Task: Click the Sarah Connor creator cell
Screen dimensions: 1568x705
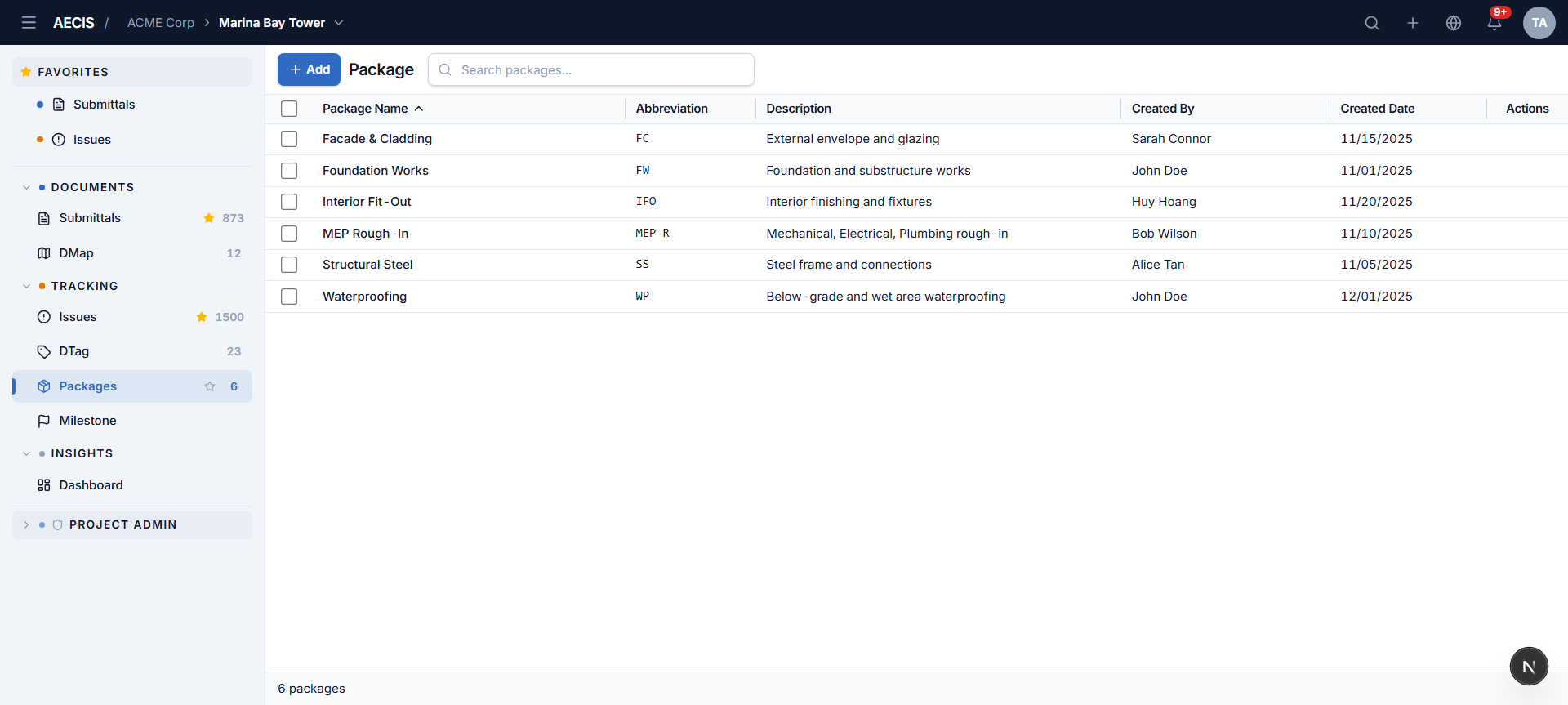Action: (1171, 139)
